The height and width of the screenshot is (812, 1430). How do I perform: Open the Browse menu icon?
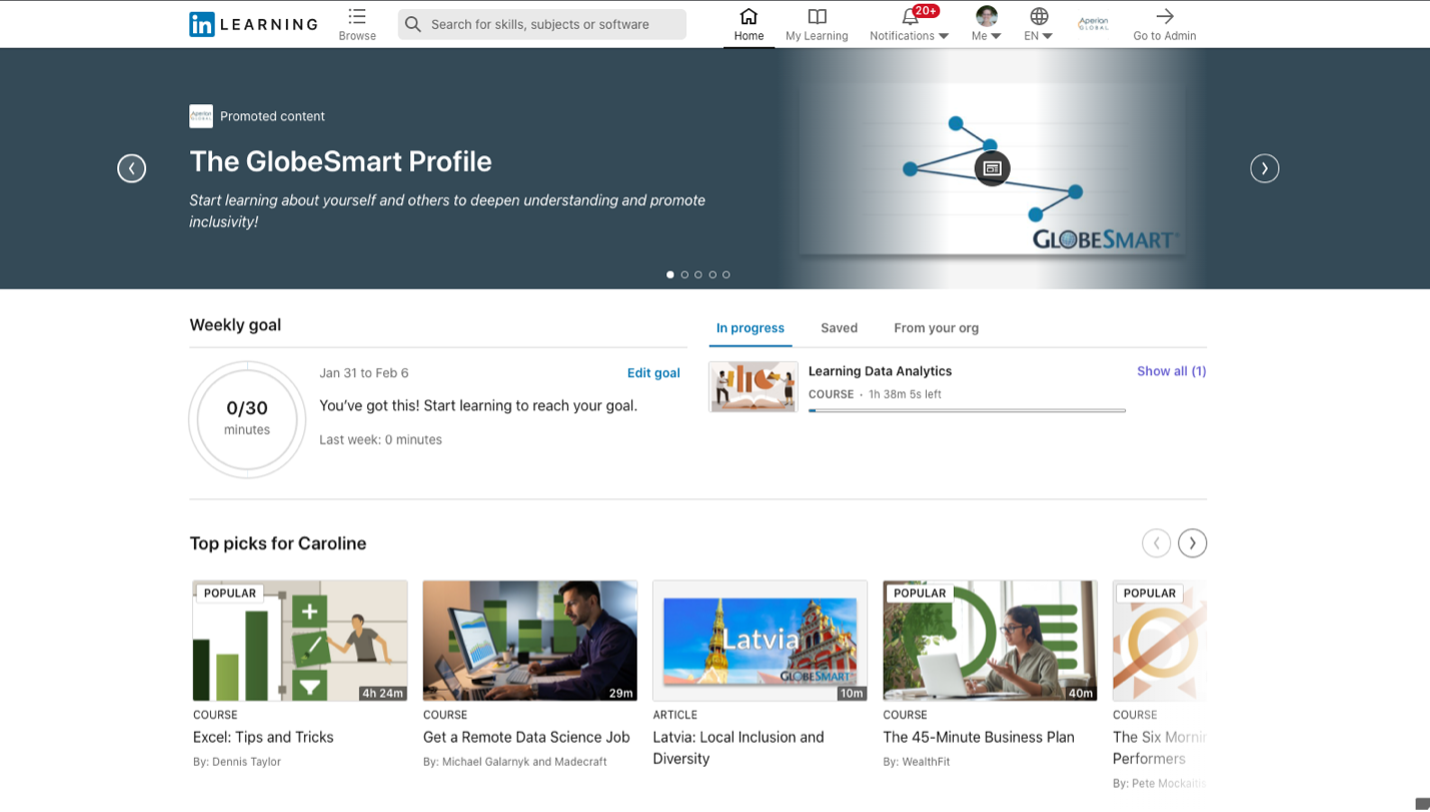(x=357, y=16)
